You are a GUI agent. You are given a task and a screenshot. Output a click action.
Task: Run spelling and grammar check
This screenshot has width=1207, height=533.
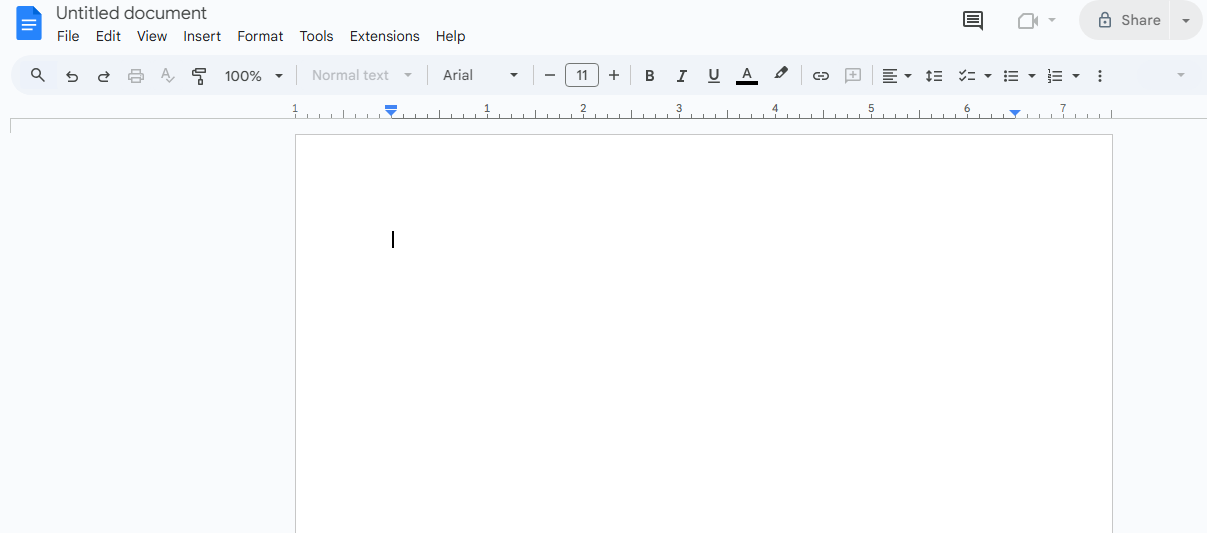click(168, 76)
